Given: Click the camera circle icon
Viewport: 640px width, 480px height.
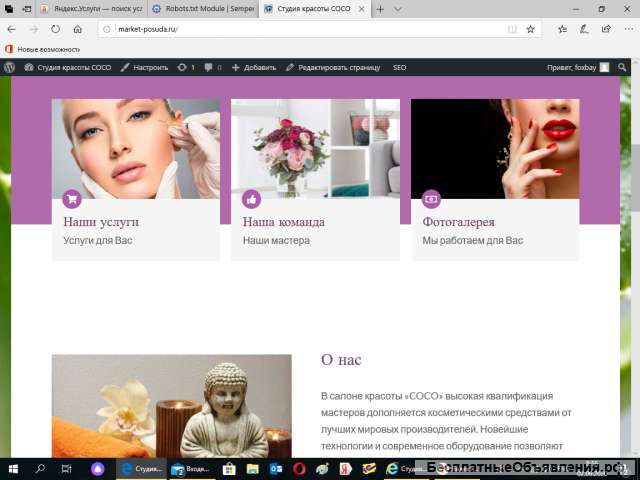Looking at the screenshot, I should 431,199.
